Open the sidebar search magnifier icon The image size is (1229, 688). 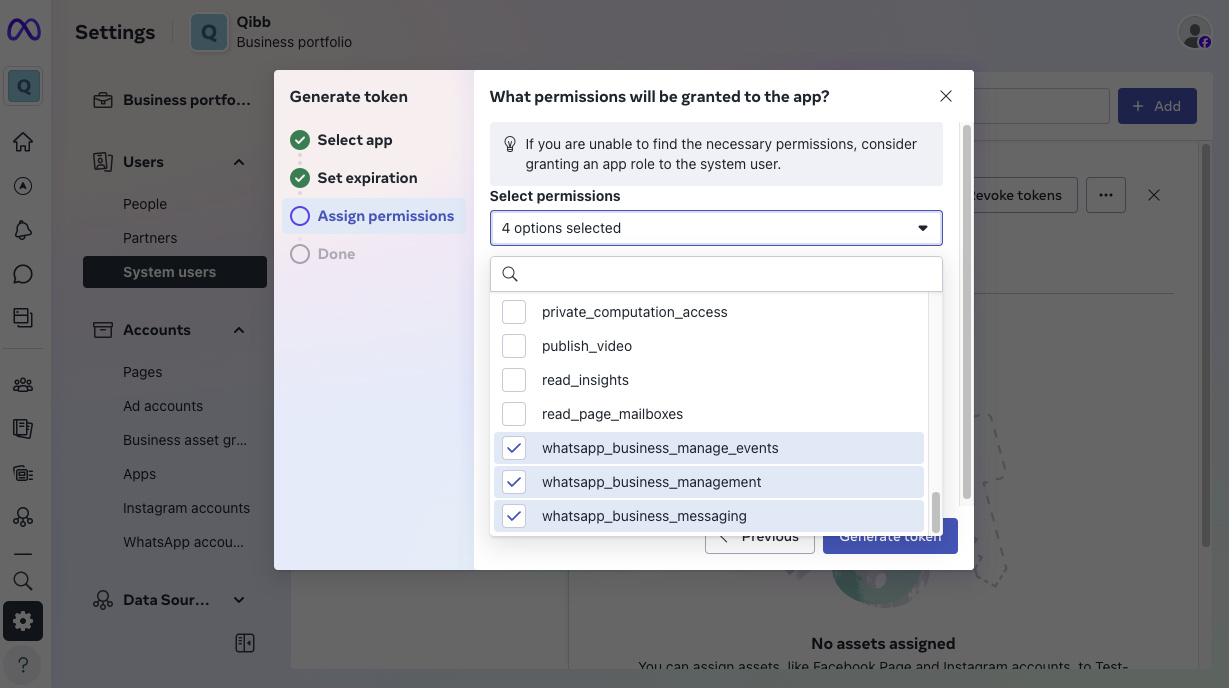click(x=23, y=580)
